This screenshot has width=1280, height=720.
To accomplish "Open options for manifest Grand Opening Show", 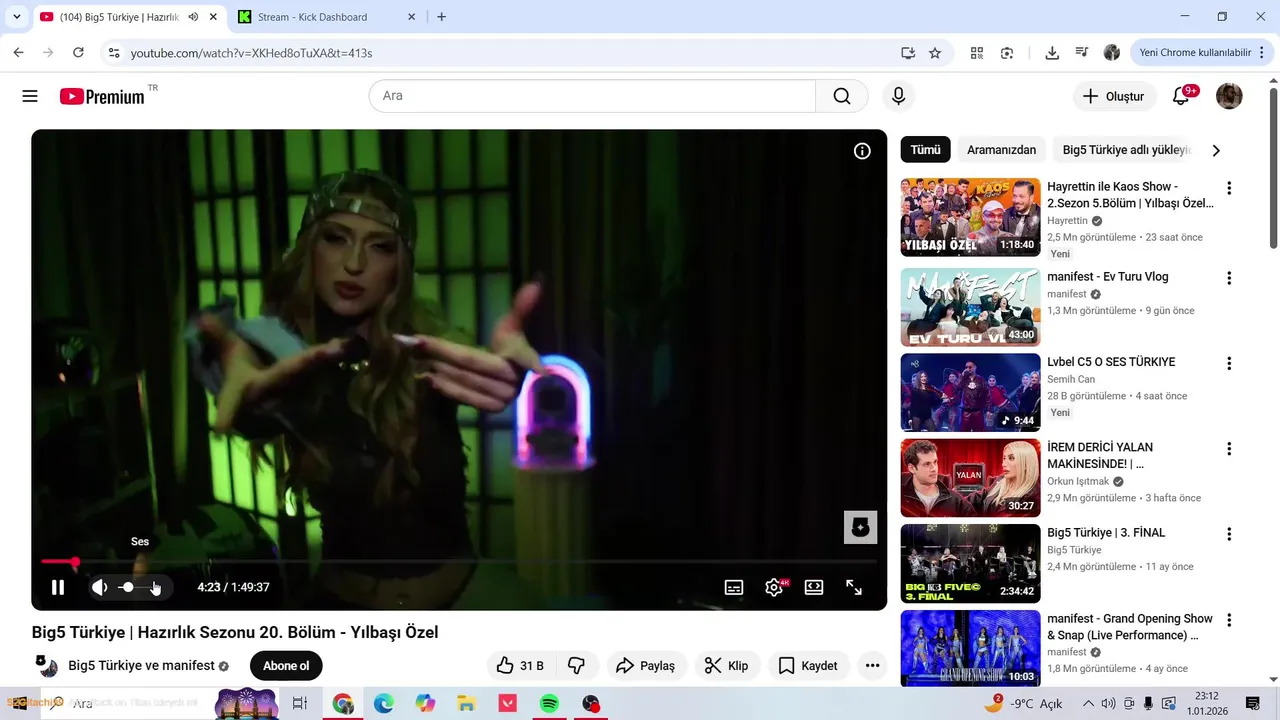I will [1229, 620].
